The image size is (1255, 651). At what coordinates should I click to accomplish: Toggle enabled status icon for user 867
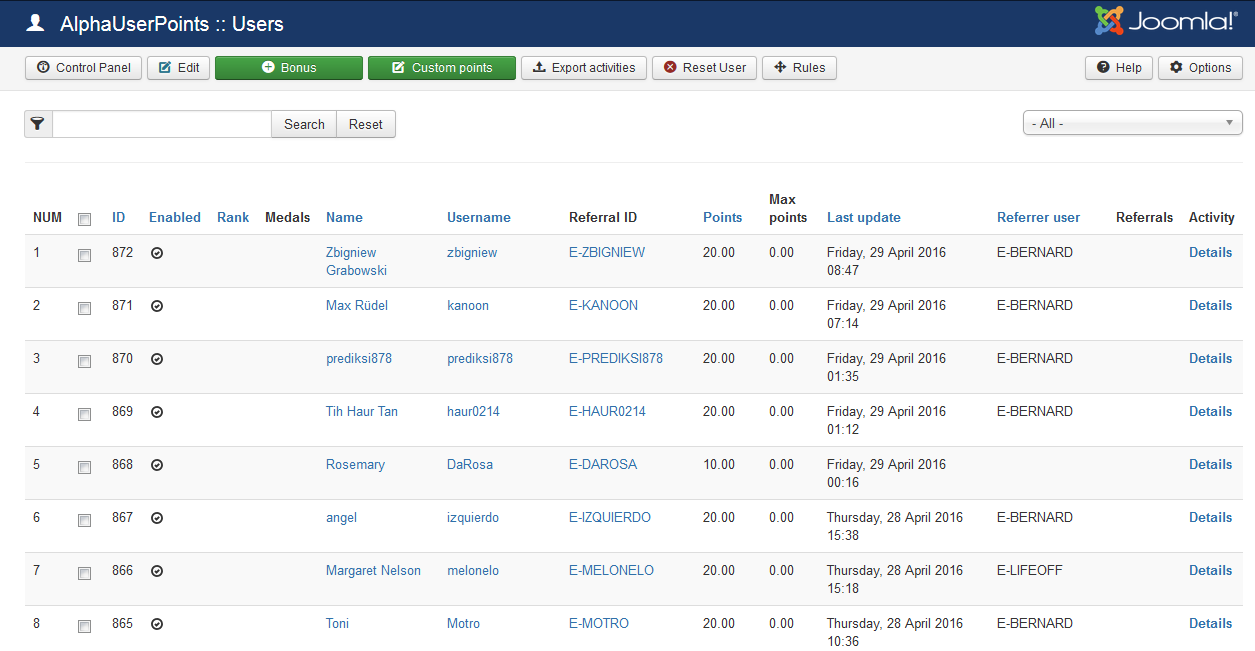point(157,518)
